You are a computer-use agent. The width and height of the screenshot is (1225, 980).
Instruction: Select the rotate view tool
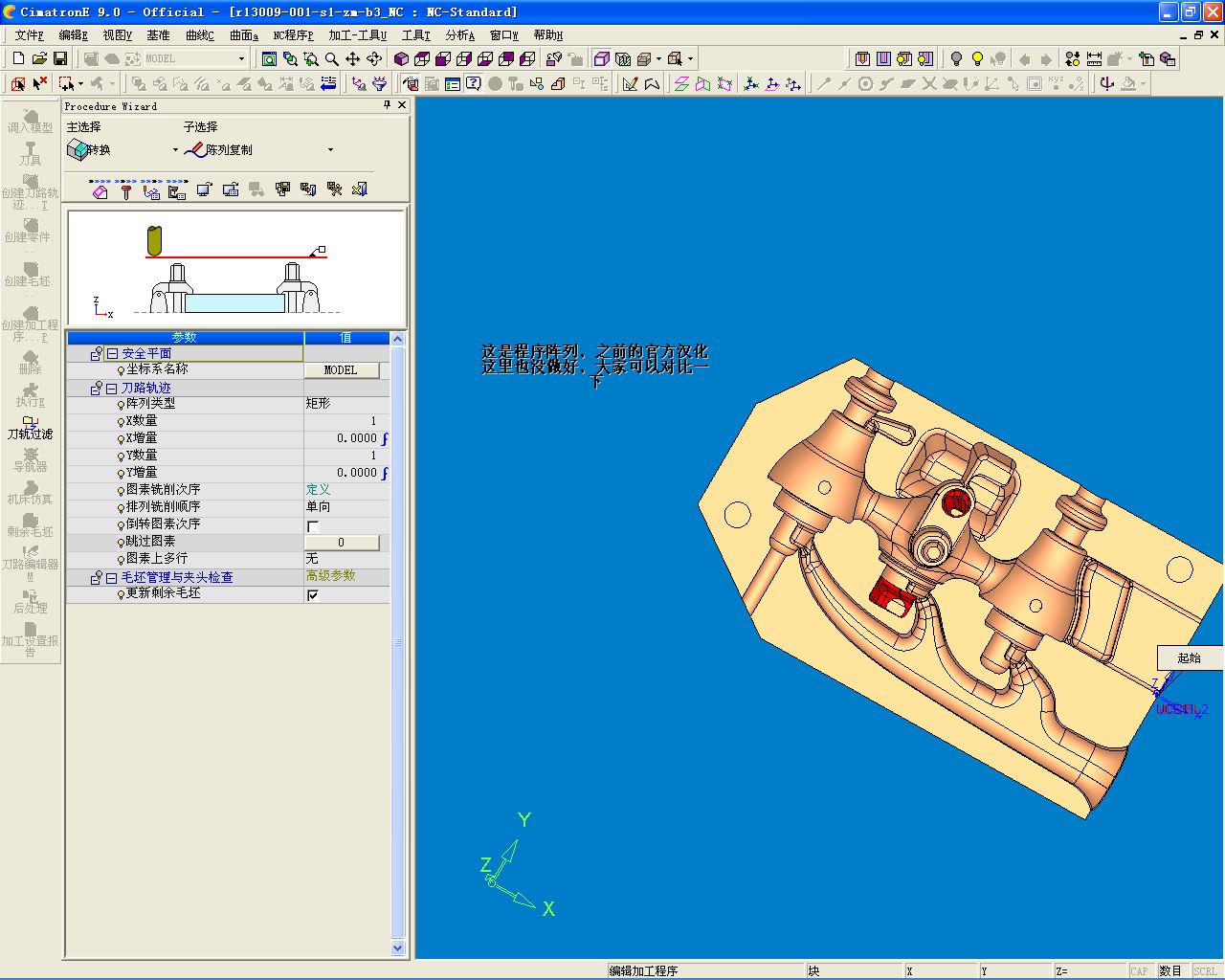tap(374, 59)
